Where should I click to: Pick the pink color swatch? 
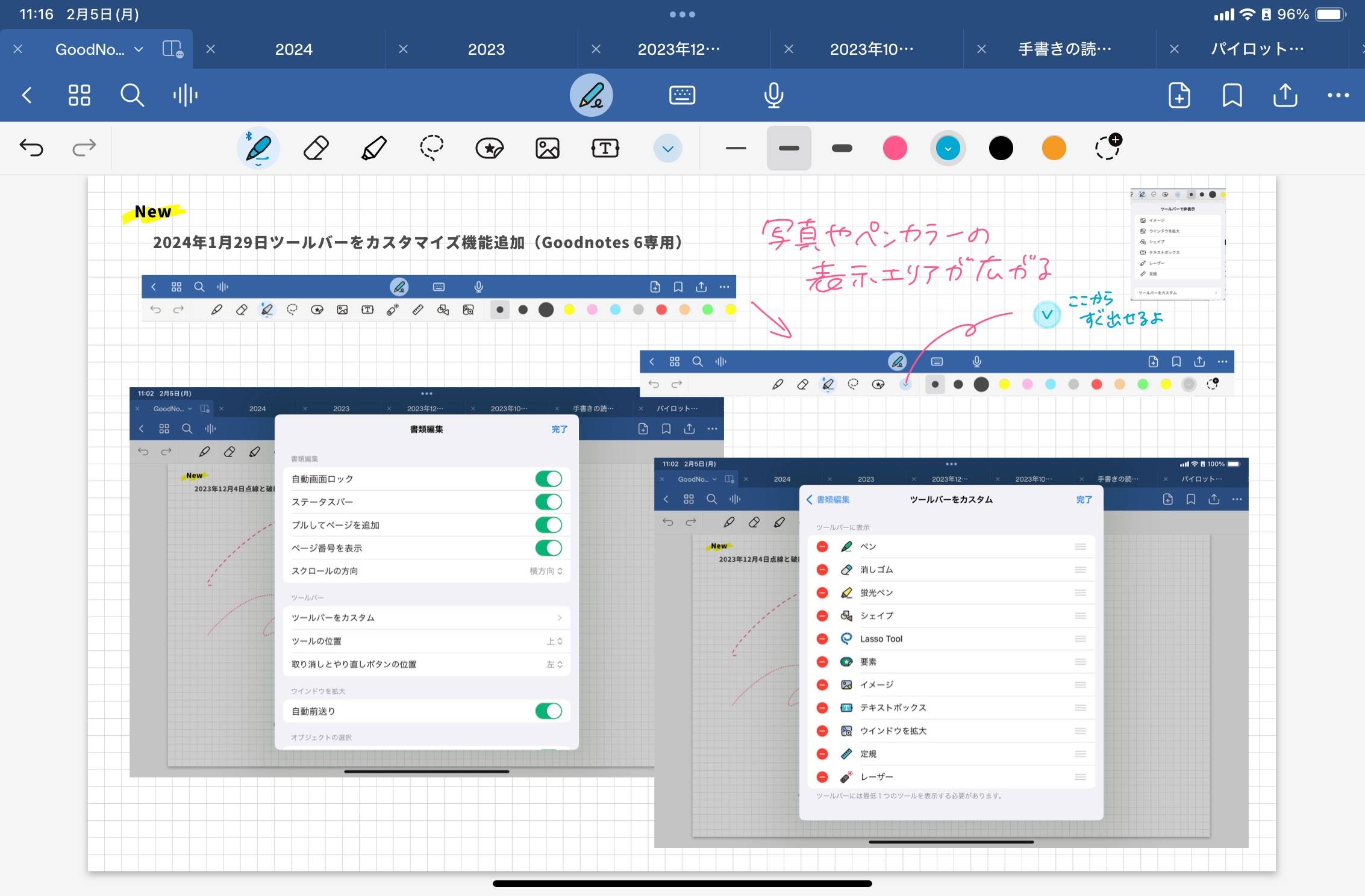tap(895, 148)
